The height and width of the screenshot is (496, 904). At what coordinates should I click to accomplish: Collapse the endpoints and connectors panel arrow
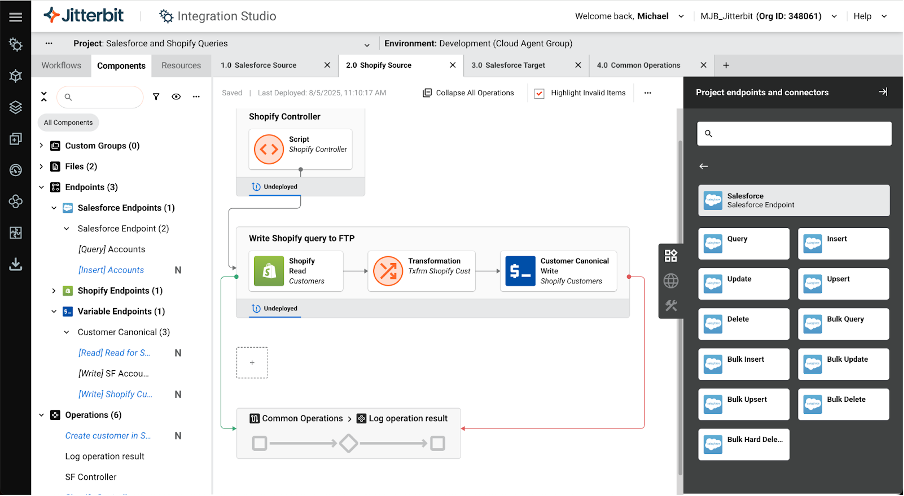point(882,92)
